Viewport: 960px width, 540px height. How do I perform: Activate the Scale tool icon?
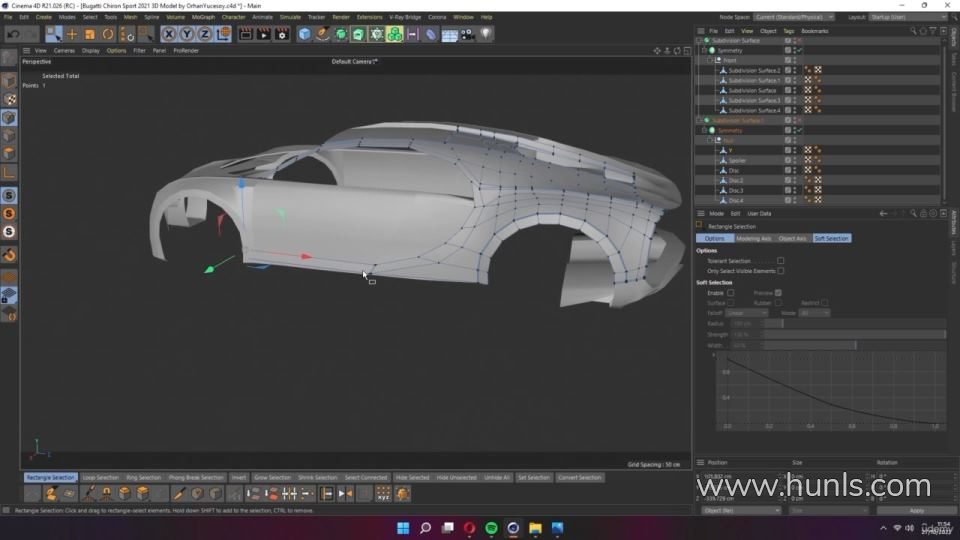[89, 34]
